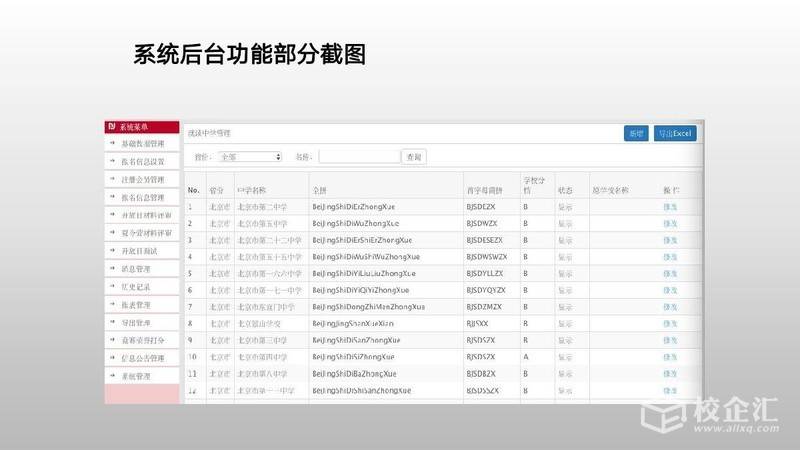Open the 基础数据管理 sidebar menu
Viewport: 800px width, 450px height.
click(x=142, y=144)
